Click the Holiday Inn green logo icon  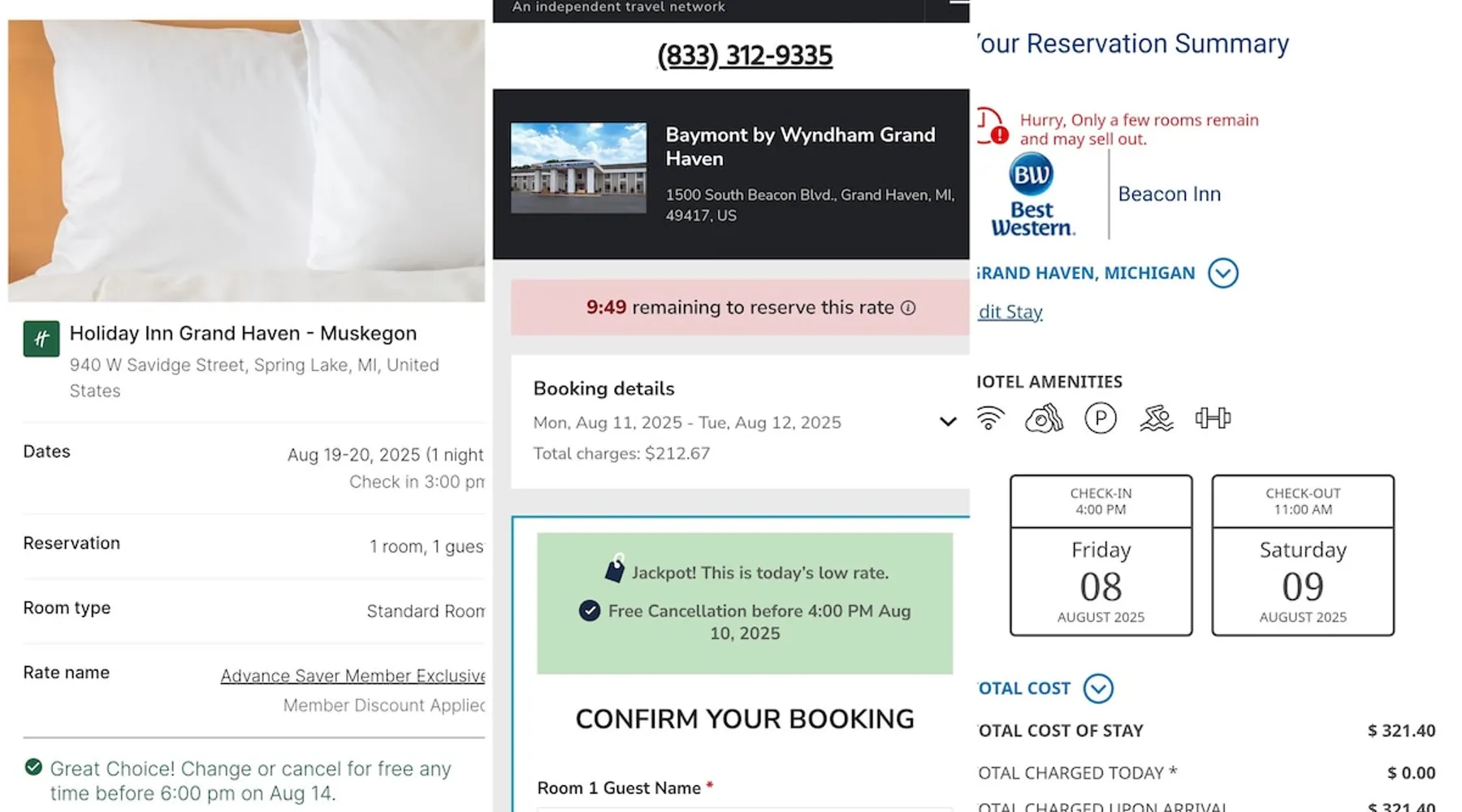pos(41,339)
